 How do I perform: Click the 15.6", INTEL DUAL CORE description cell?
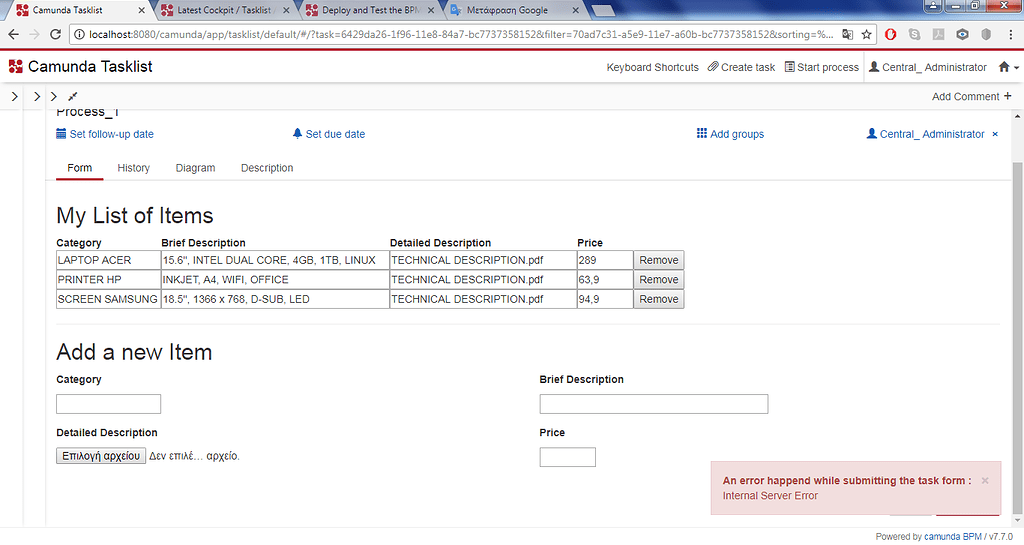[275, 260]
